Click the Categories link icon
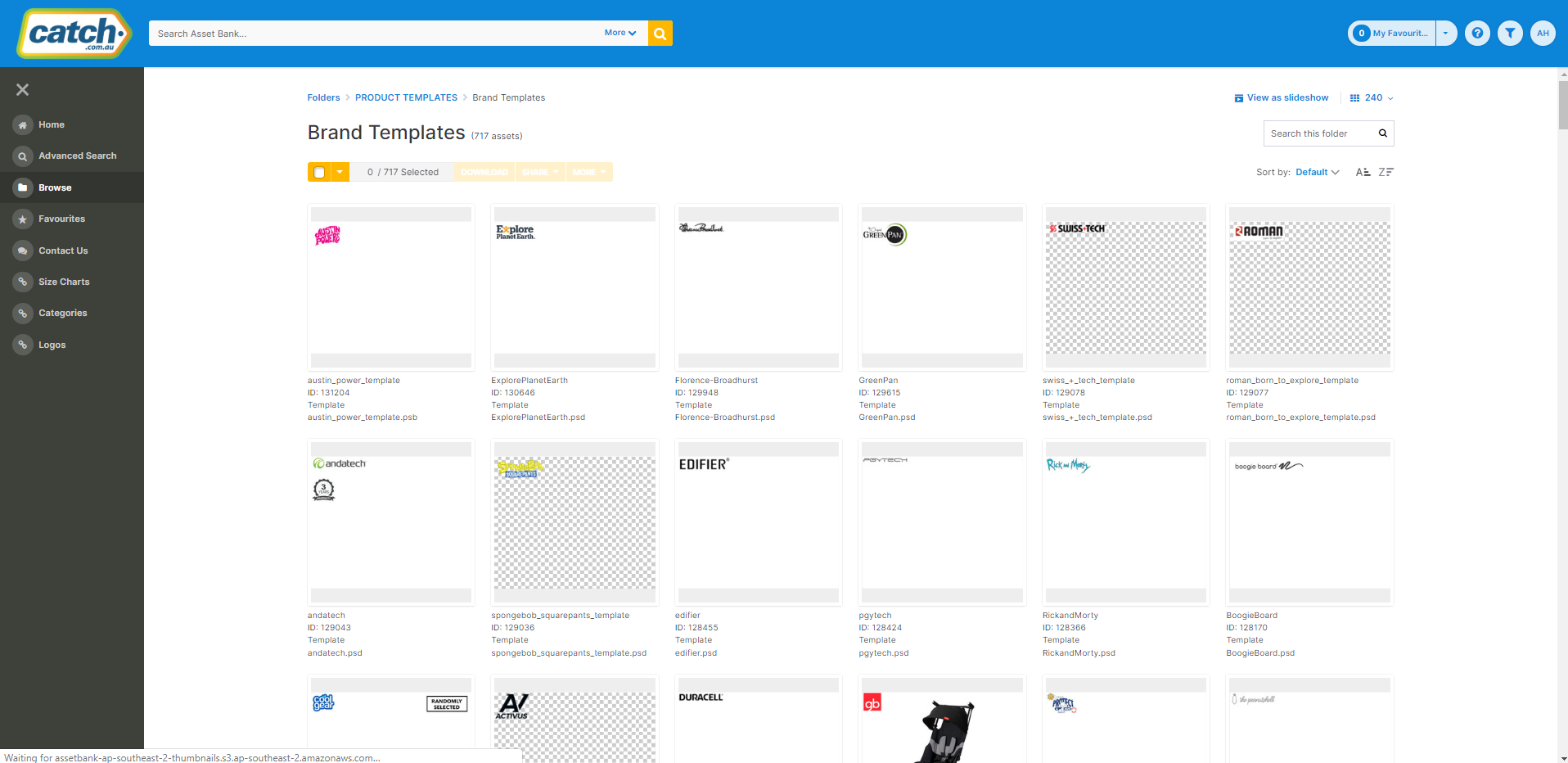 click(x=23, y=314)
